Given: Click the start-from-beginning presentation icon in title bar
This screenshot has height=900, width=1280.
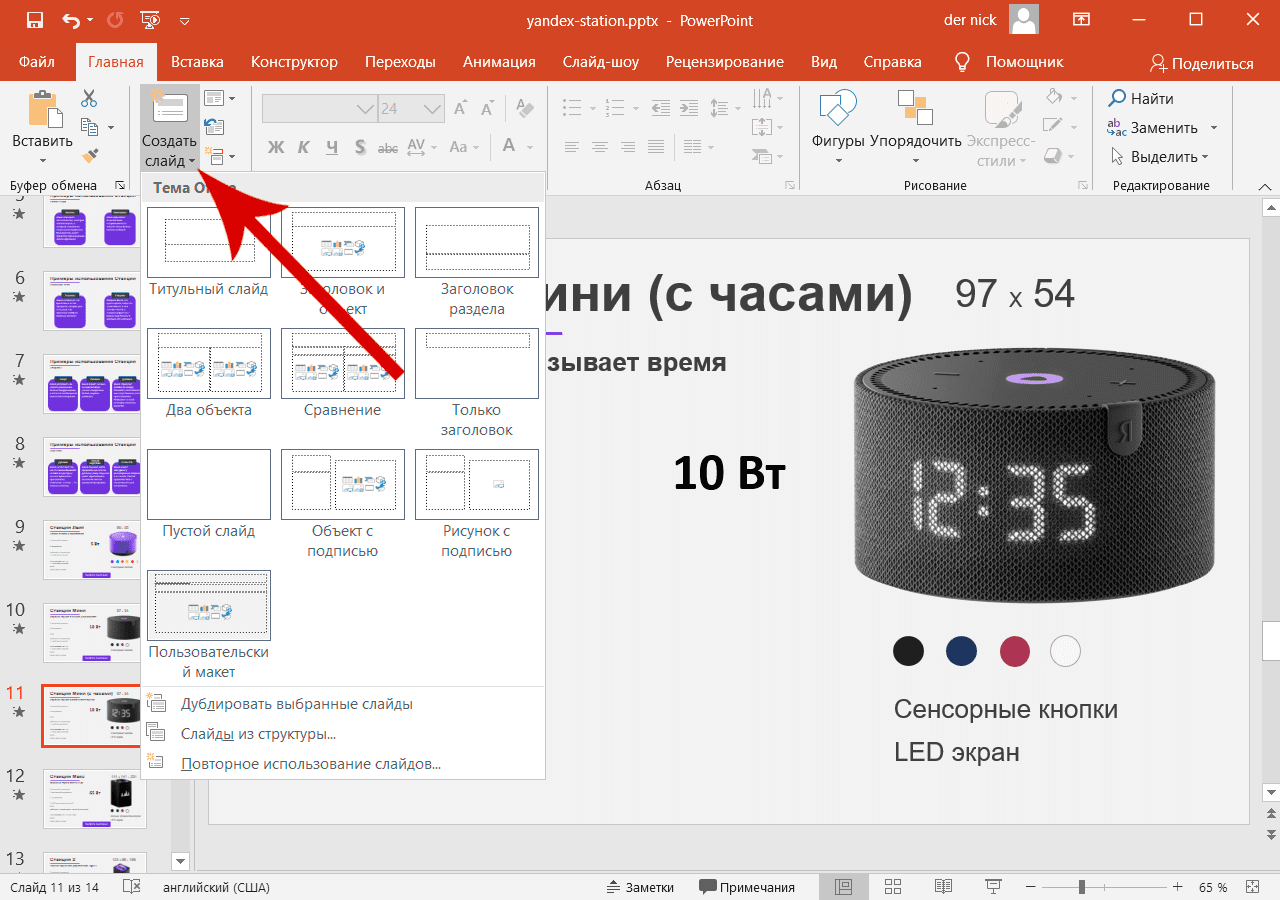Looking at the screenshot, I should point(150,20).
